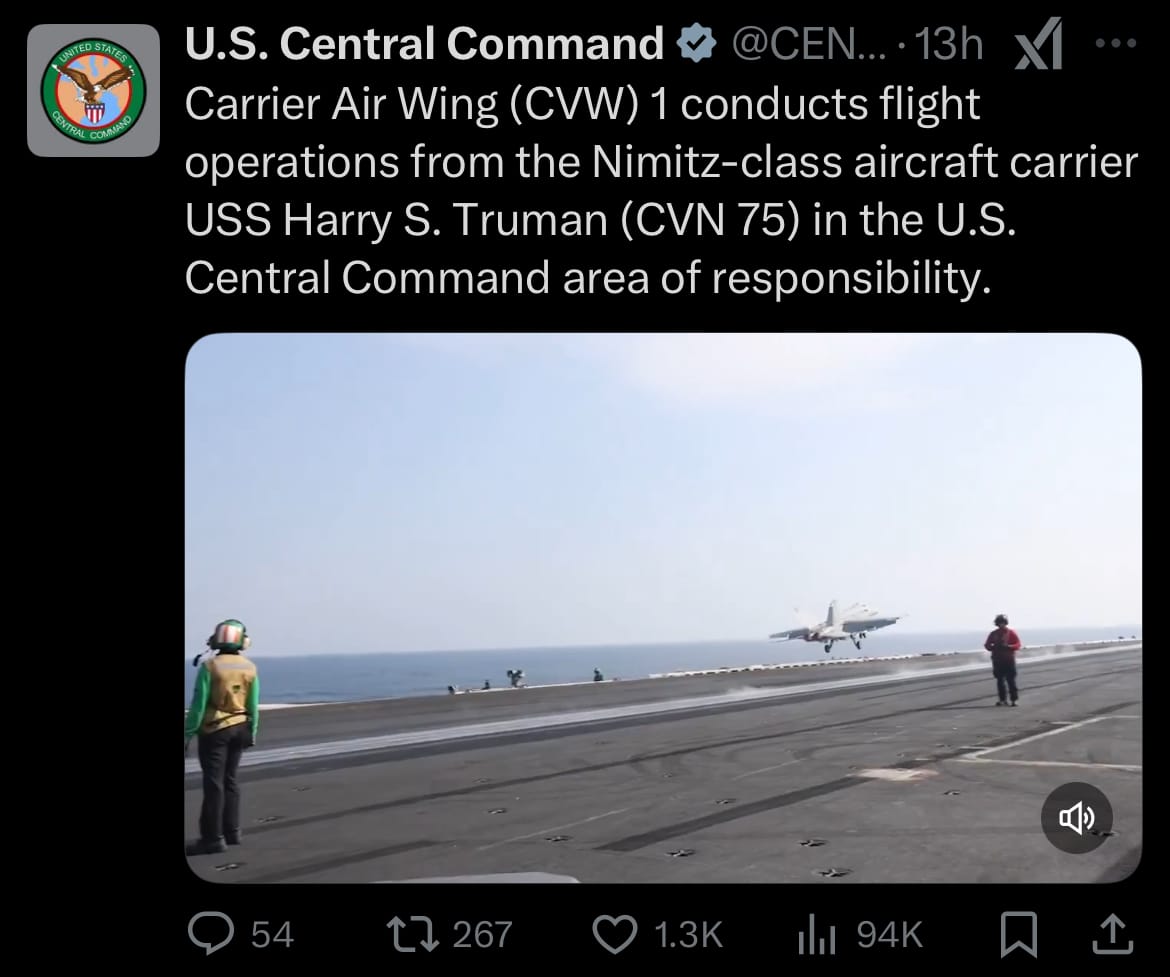View analytics via the bar chart icon
This screenshot has height=977, width=1170.
click(816, 935)
